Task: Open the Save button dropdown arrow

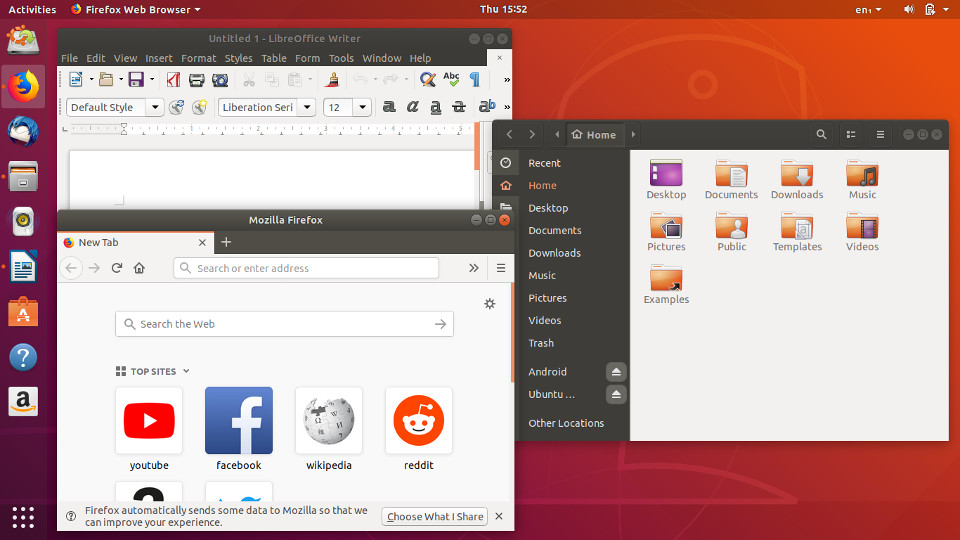Action: click(x=152, y=80)
